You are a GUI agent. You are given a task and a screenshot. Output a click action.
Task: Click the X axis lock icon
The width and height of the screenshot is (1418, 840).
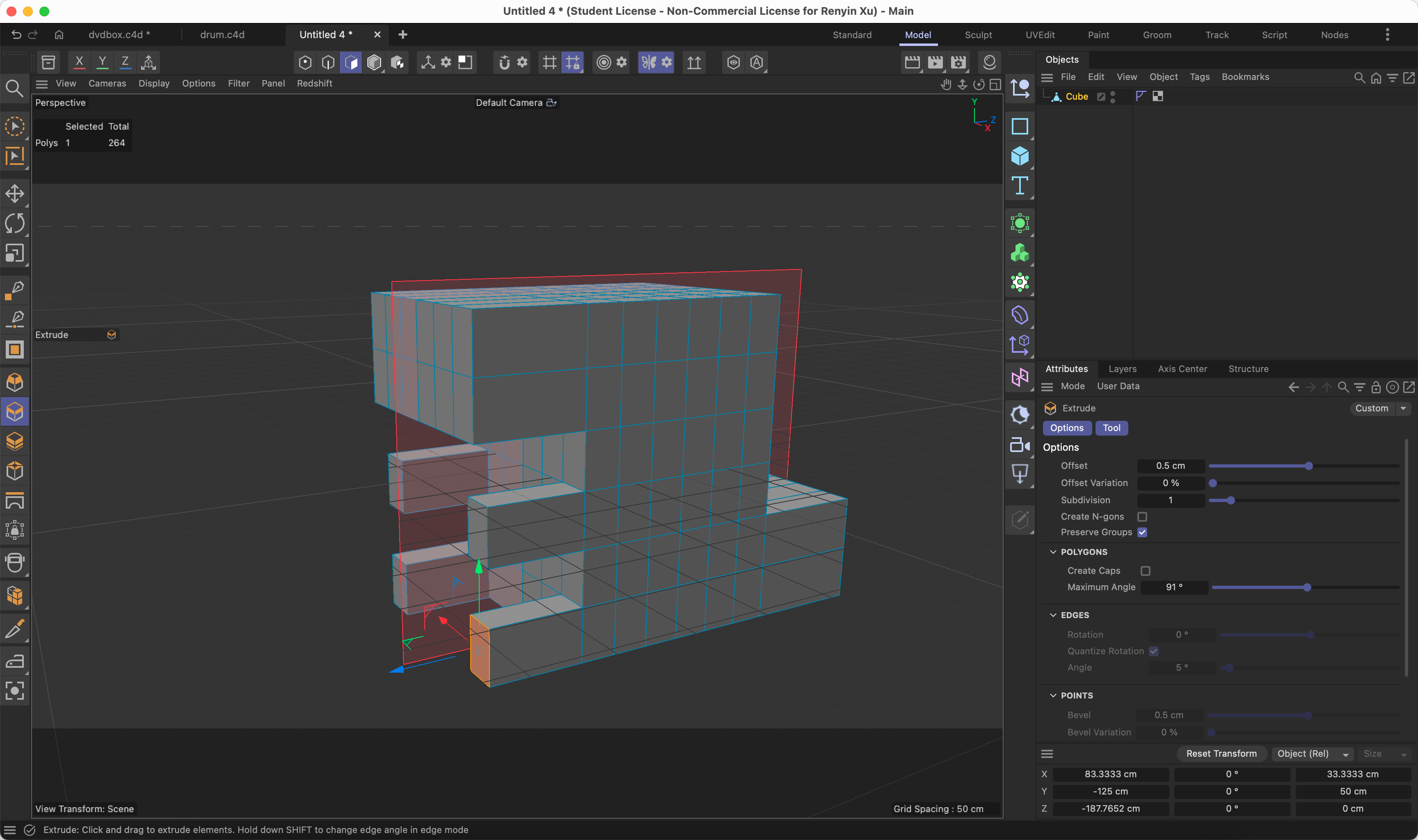pos(79,62)
